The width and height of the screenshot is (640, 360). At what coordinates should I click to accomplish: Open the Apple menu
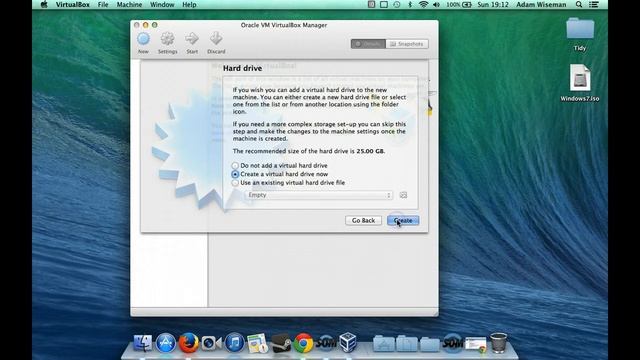44,4
